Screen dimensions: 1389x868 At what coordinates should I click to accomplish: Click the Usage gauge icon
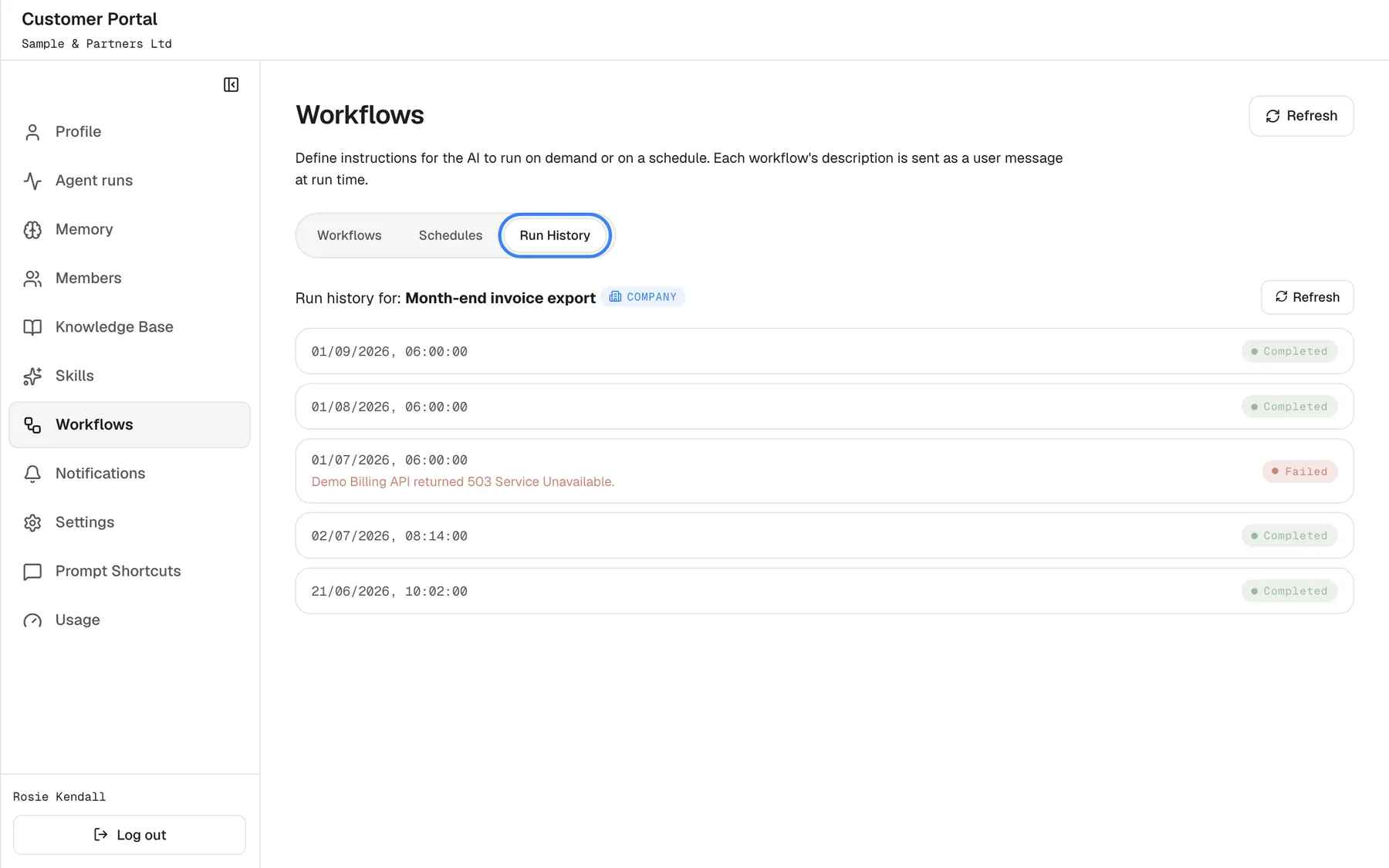click(32, 620)
